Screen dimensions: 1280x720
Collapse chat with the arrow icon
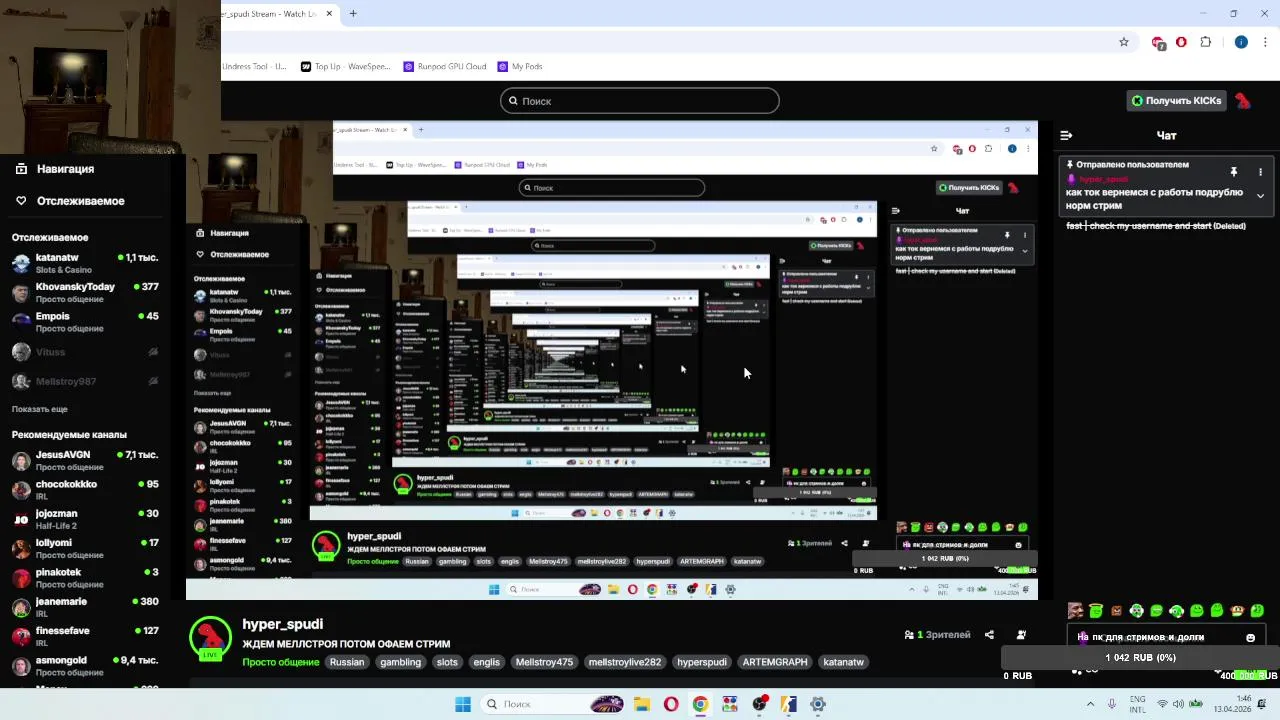[1066, 135]
